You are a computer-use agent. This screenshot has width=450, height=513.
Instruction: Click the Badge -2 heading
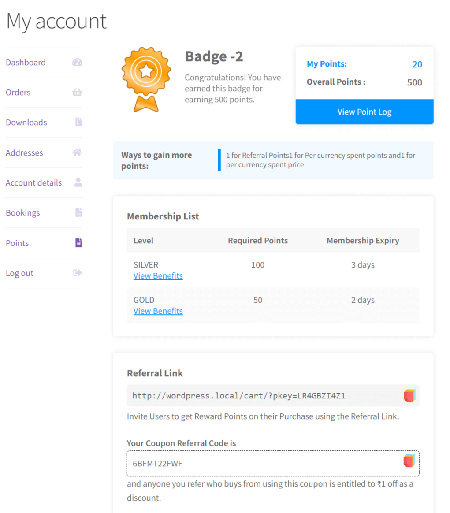click(x=214, y=56)
